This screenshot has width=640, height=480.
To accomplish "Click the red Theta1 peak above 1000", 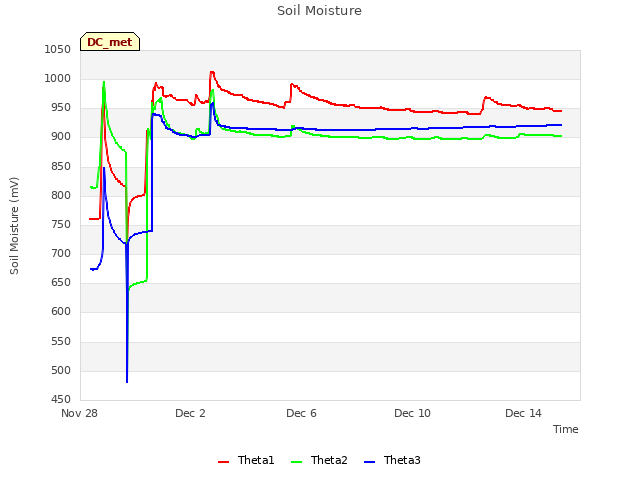I will pos(212,72).
